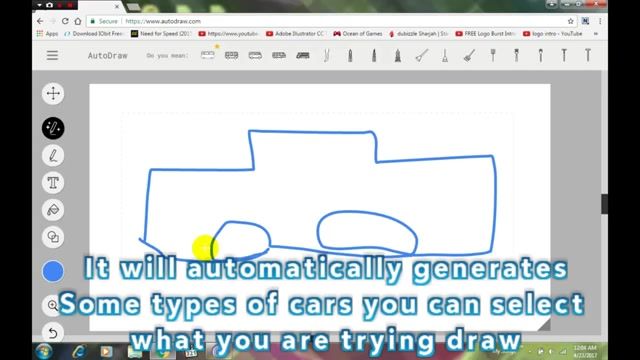Open the youtube.com URL bookmark
Viewport: 640px width, 360px height.
click(x=228, y=34)
